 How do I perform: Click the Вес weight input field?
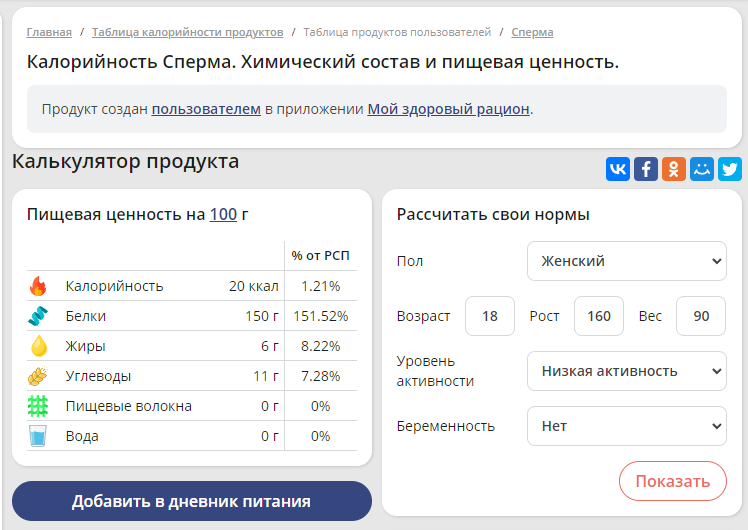701,316
